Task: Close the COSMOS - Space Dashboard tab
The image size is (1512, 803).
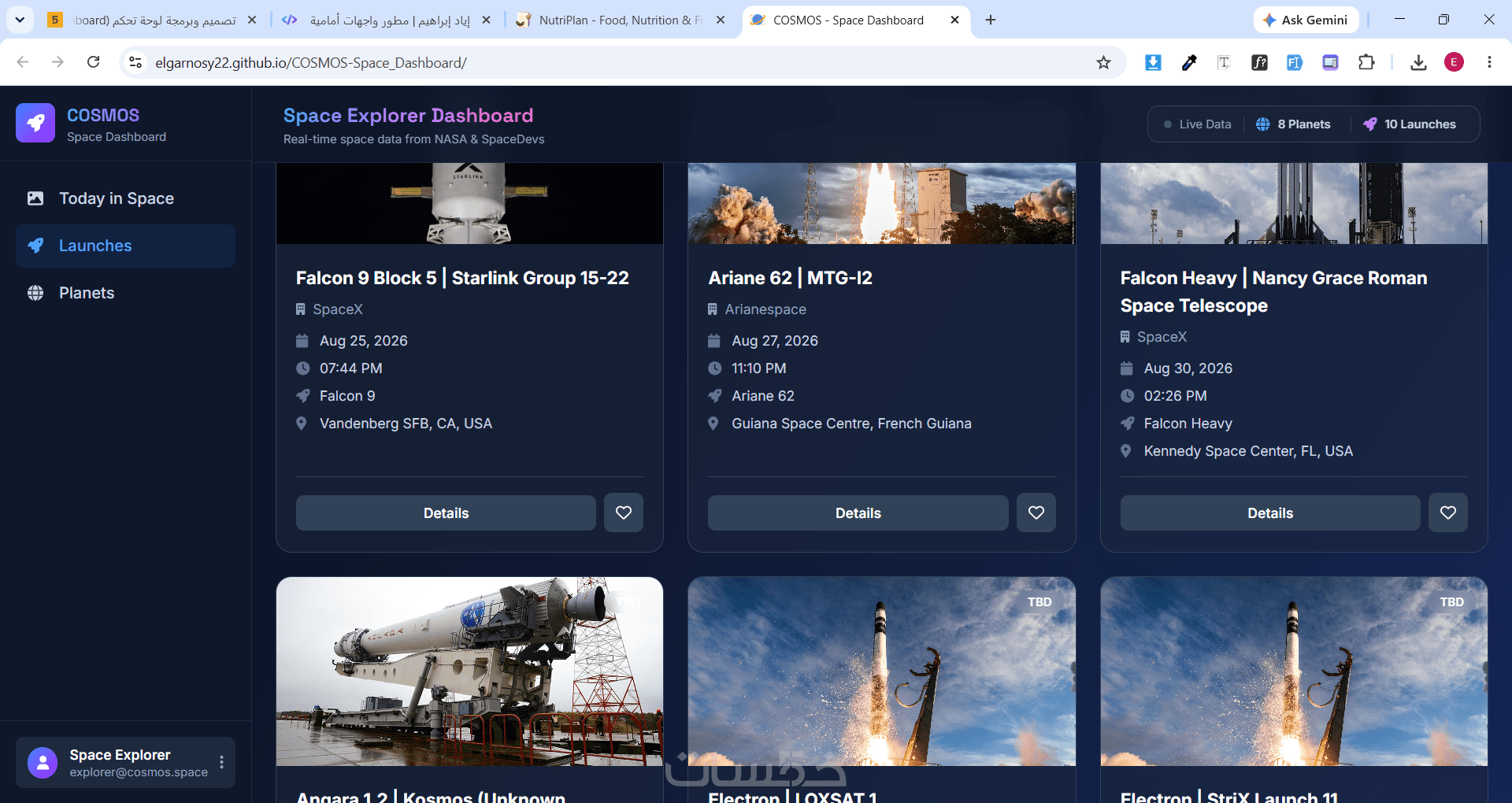Action: (954, 20)
